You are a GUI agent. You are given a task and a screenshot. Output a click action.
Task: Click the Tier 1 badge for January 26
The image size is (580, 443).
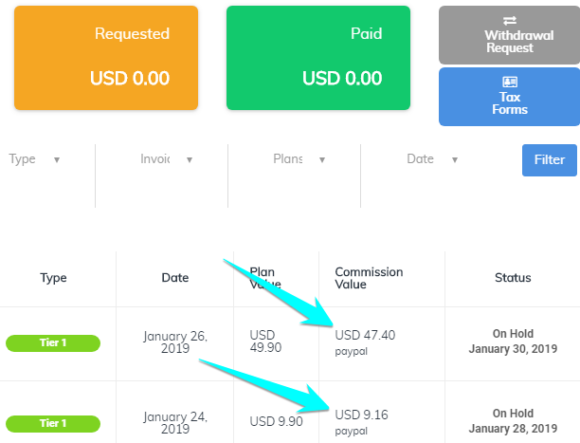(53, 343)
